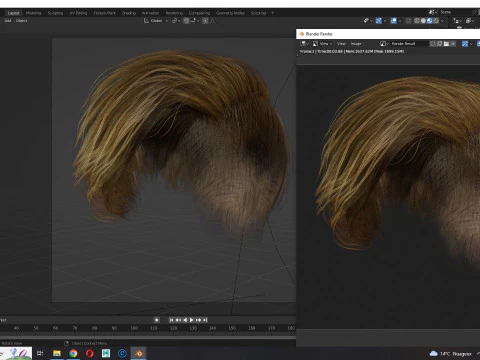Jump to the next keyframe
This screenshot has height=360, width=480.
point(198,320)
